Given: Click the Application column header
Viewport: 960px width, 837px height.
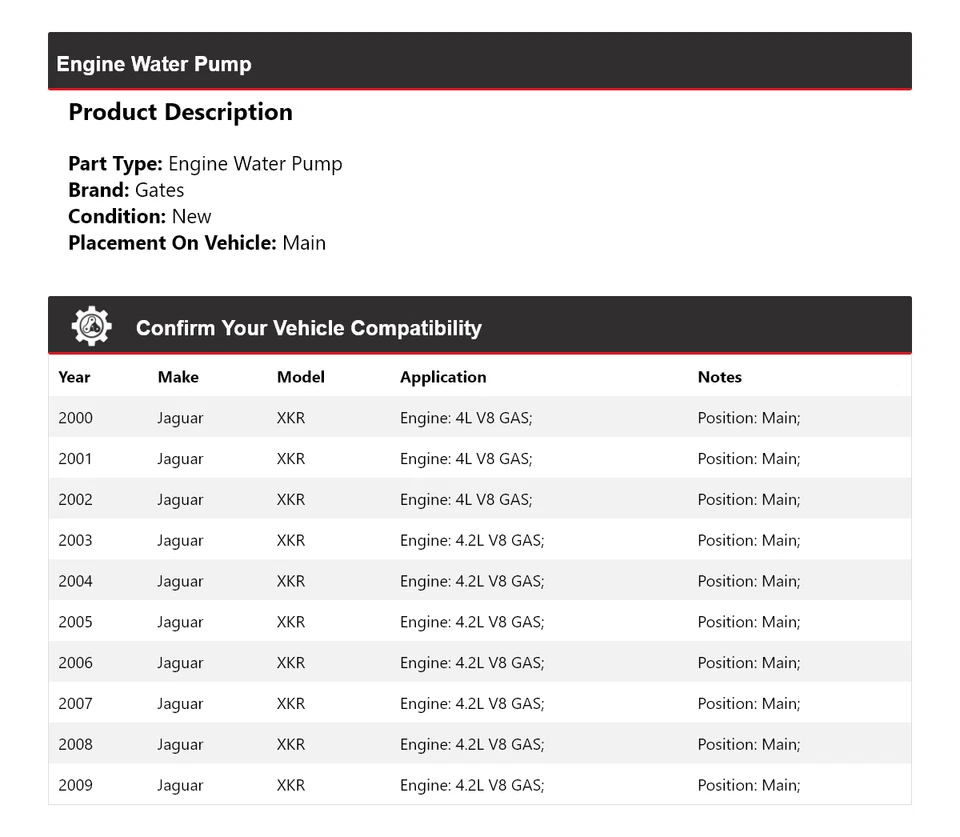Looking at the screenshot, I should click(443, 377).
